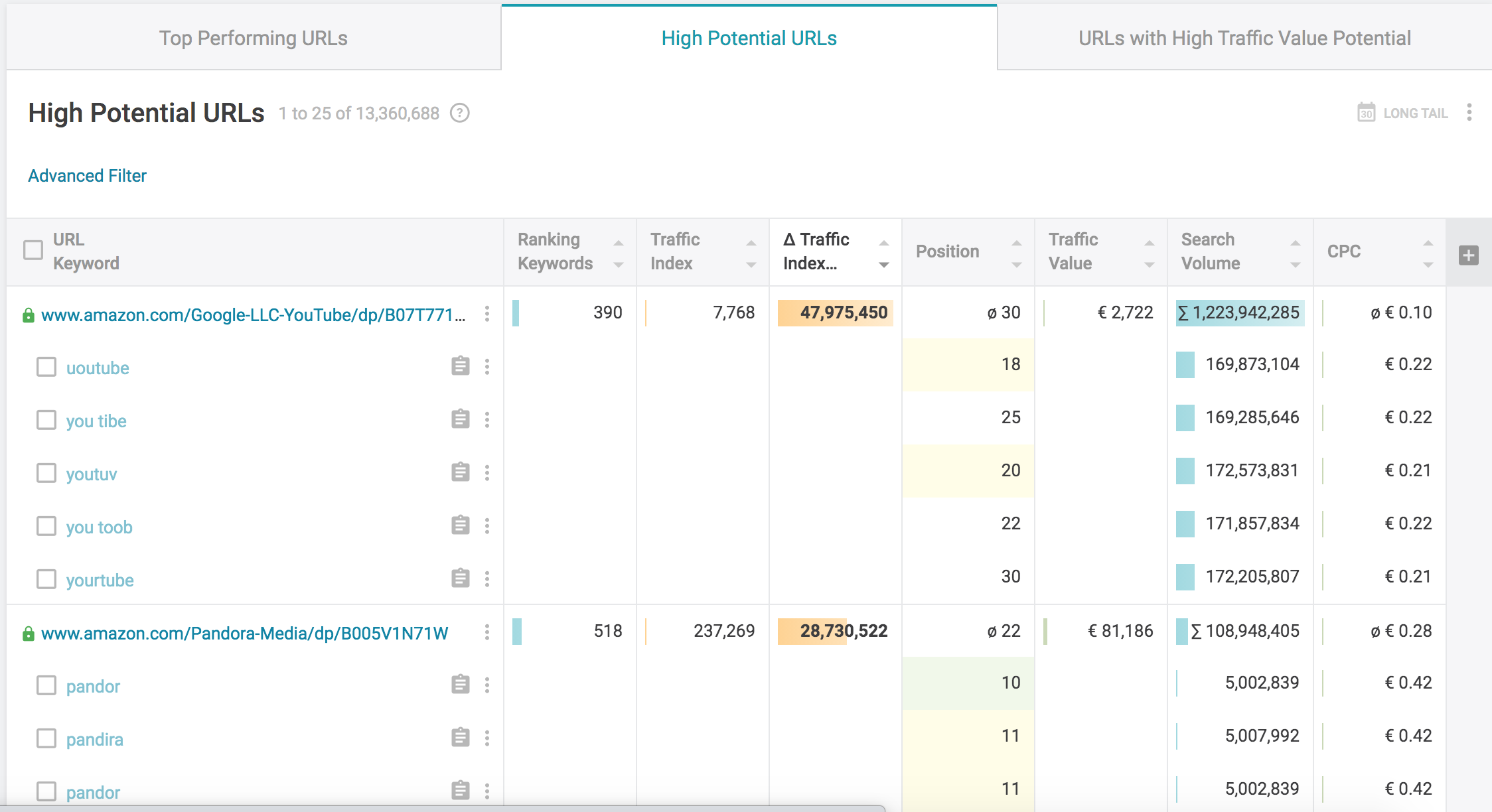Sort Traffic Index ascending arrow
The width and height of the screenshot is (1492, 812).
click(751, 243)
